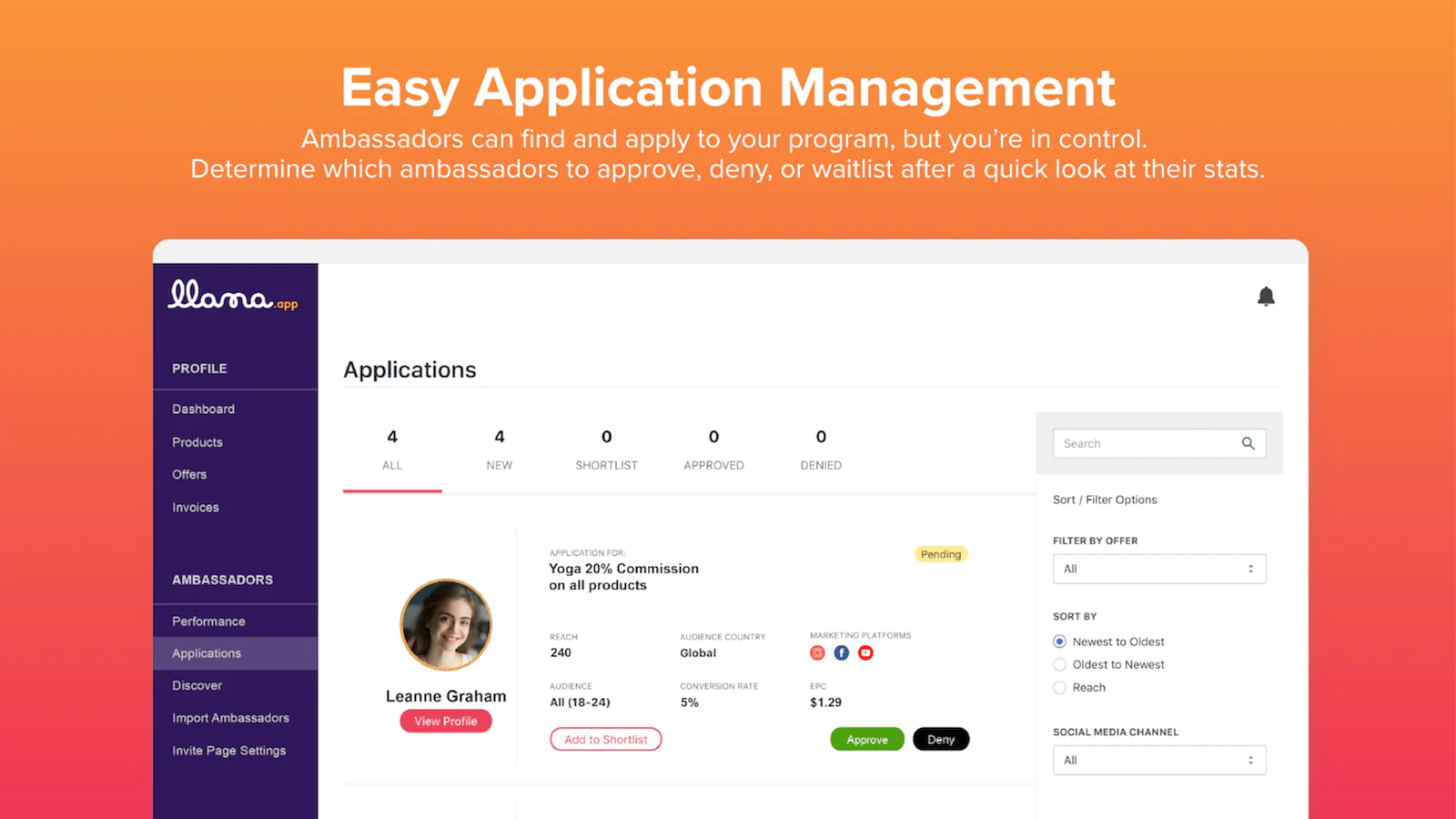Click the search magnifier icon
This screenshot has width=1456, height=819.
[x=1248, y=443]
